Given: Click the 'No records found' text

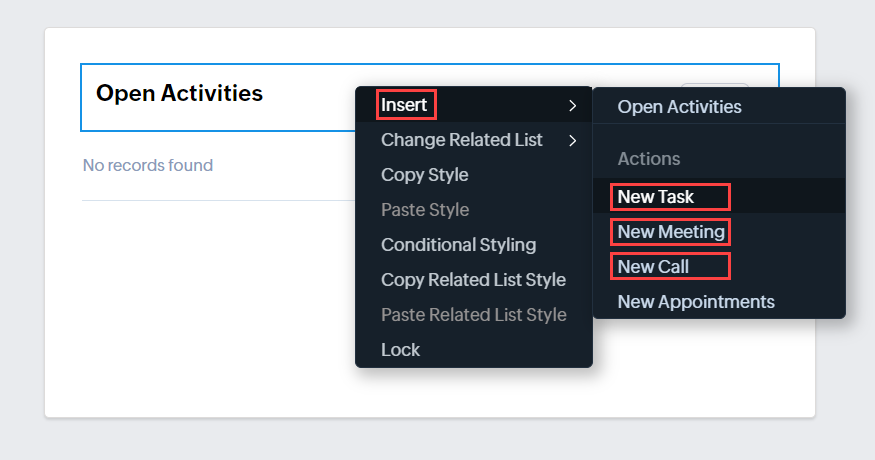Looking at the screenshot, I should tap(147, 165).
